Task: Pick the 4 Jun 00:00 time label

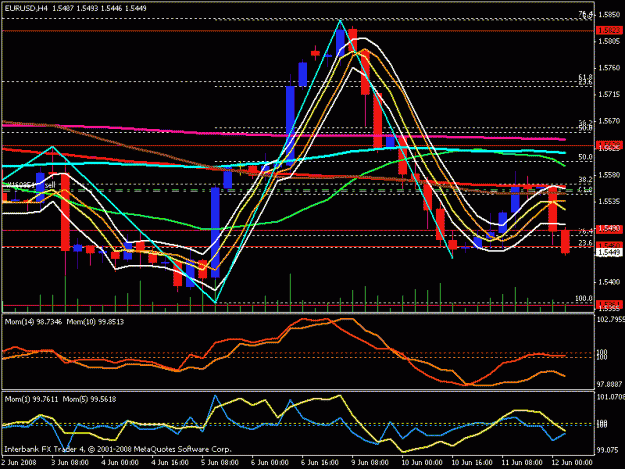Action: pyautogui.click(x=120, y=463)
